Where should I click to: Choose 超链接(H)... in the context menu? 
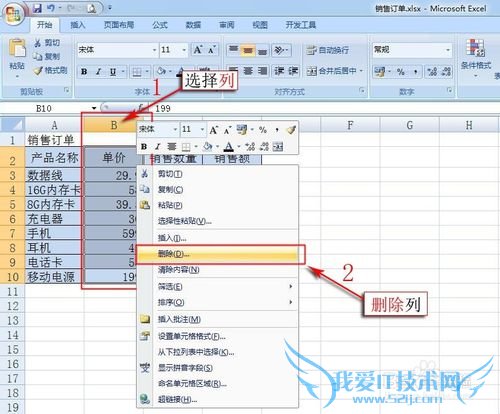[x=218, y=399]
